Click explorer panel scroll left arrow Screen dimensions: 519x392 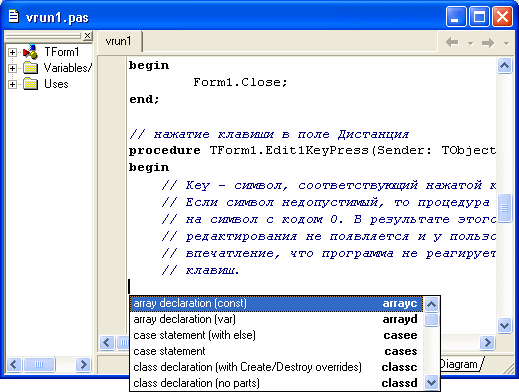14,364
